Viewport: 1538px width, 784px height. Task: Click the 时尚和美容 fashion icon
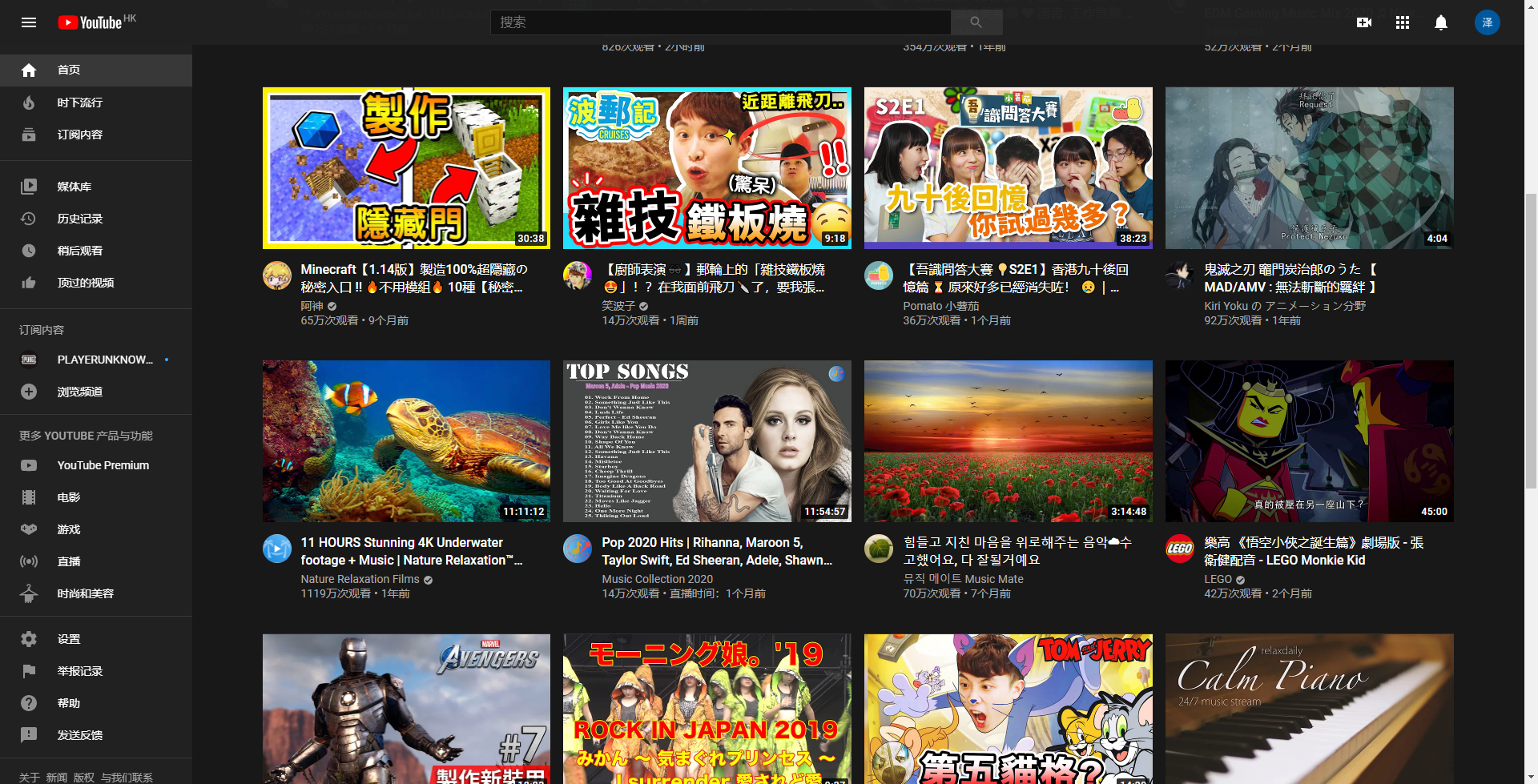29,593
